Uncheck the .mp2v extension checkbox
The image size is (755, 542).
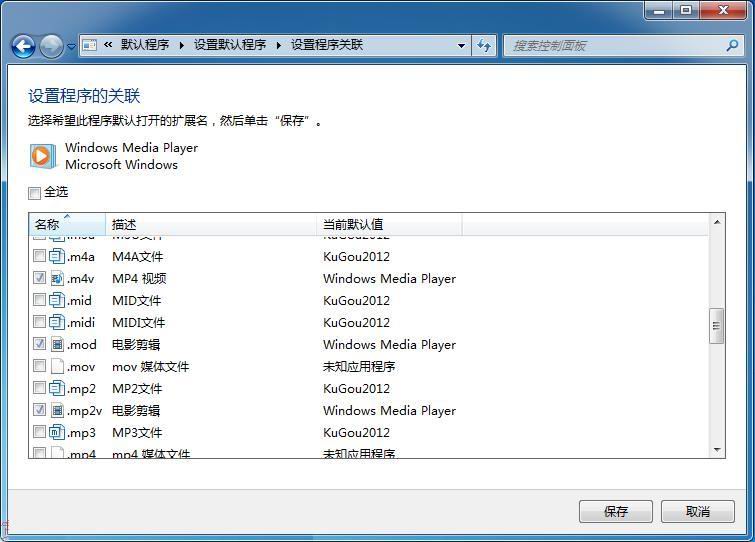[39, 411]
